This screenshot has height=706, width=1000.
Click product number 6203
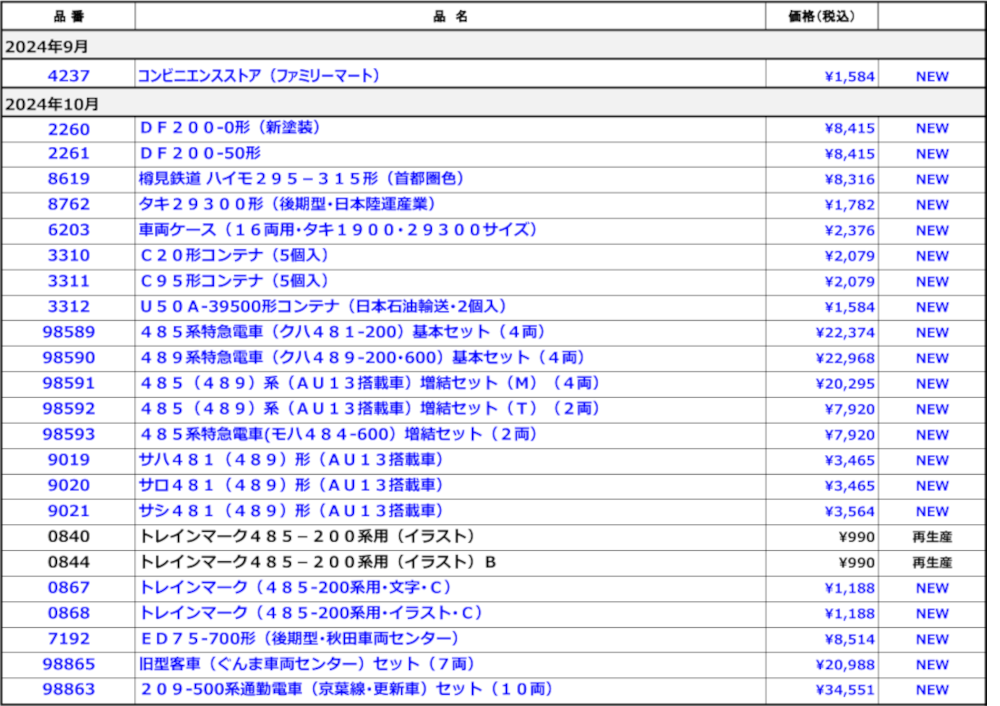68,230
